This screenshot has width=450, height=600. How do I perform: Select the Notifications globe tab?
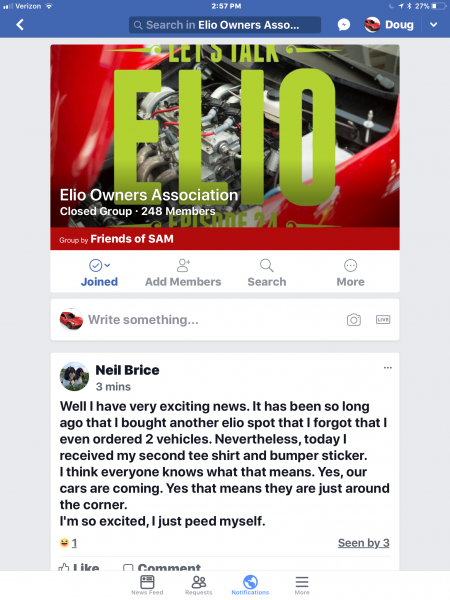(x=250, y=585)
